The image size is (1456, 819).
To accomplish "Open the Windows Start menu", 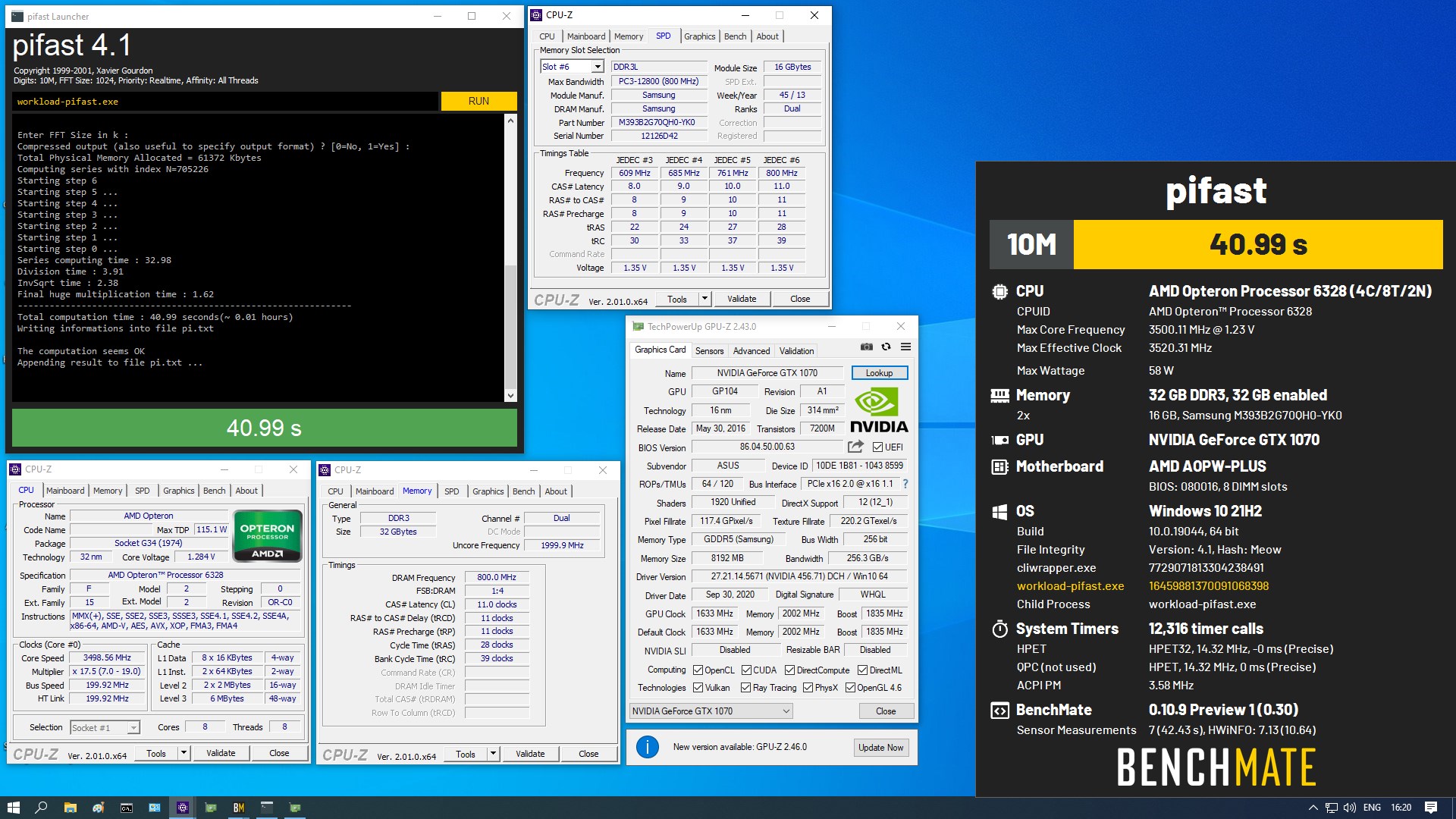I will pyautogui.click(x=14, y=808).
